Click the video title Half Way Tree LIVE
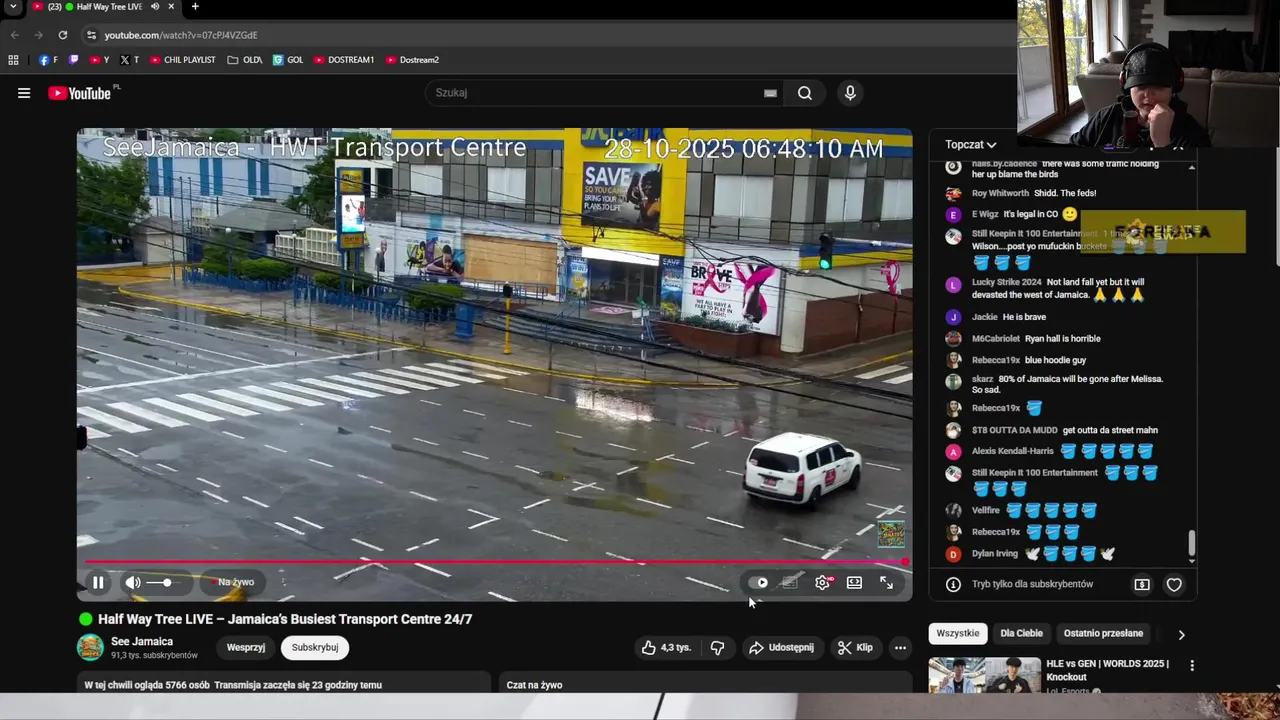This screenshot has height=720, width=1280. coord(285,619)
